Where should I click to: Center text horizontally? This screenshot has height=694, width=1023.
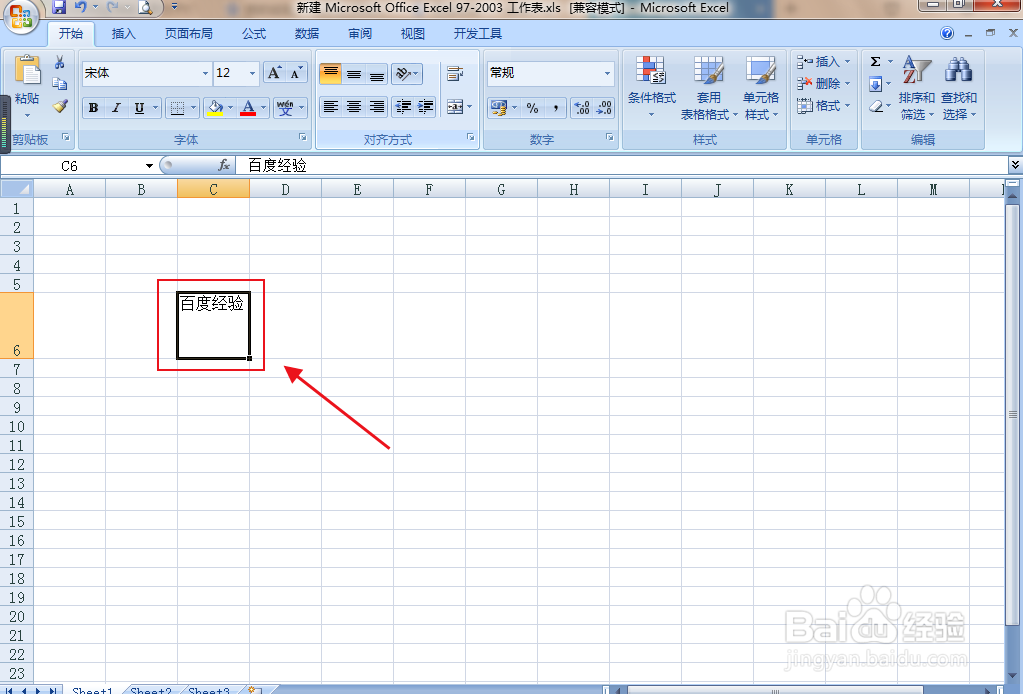pos(354,106)
